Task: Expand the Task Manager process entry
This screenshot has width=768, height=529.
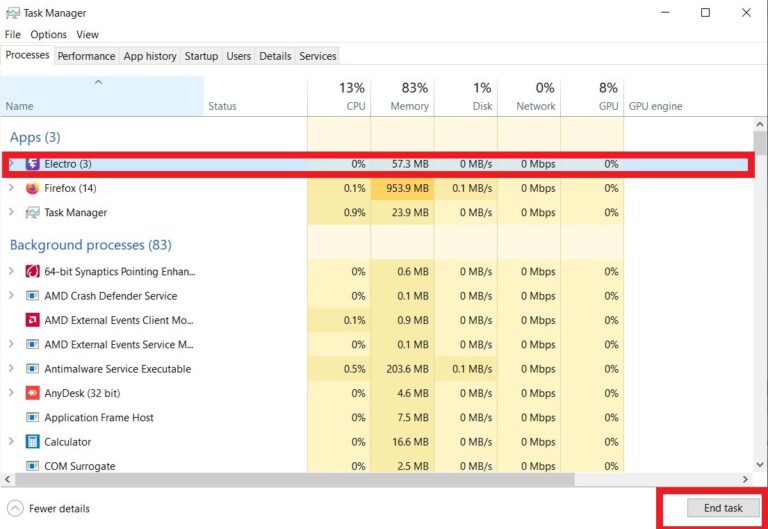Action: click(x=11, y=212)
